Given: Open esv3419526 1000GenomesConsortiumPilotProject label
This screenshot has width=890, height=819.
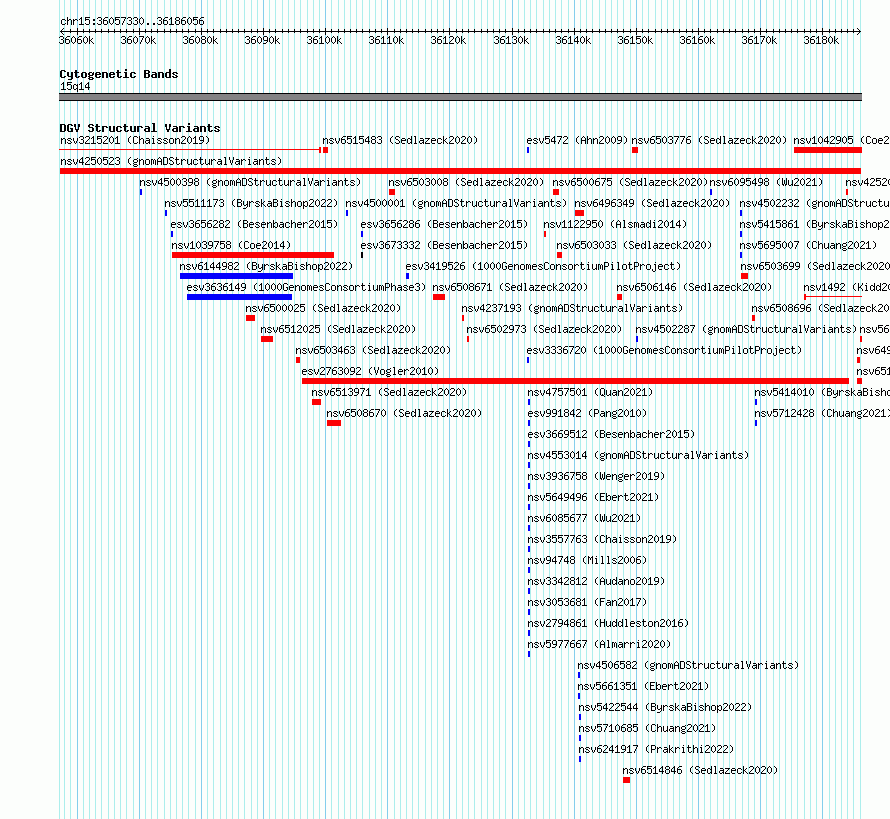Looking at the screenshot, I should tap(543, 266).
